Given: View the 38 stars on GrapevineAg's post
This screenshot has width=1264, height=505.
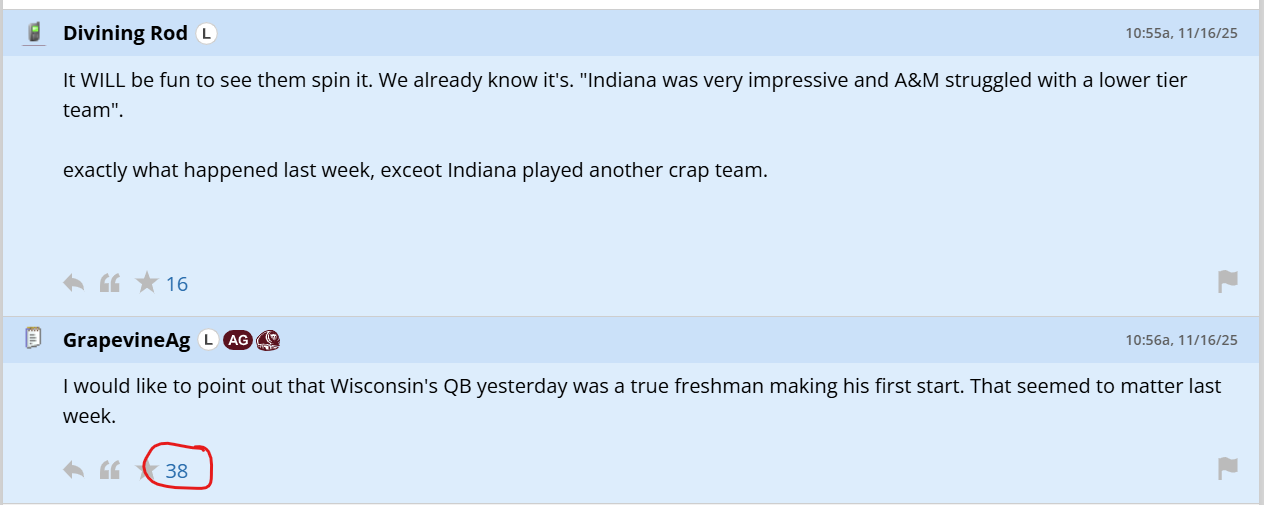Looking at the screenshot, I should [x=177, y=471].
